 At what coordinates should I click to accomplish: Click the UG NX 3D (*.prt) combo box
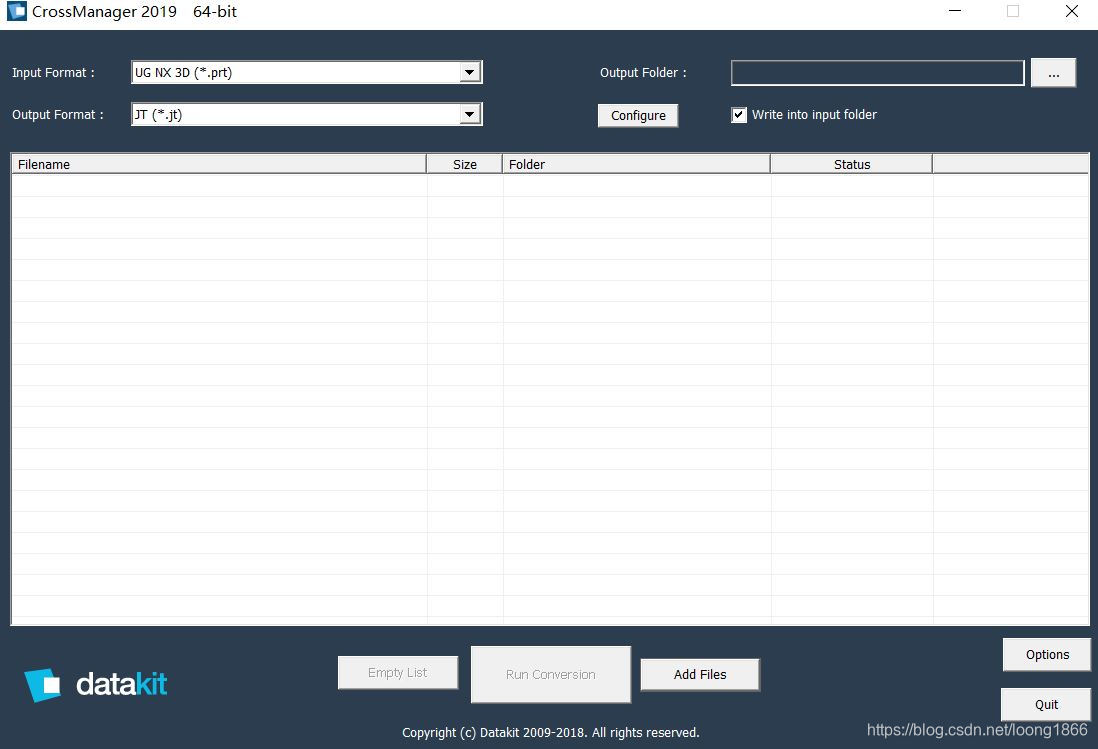(x=307, y=72)
